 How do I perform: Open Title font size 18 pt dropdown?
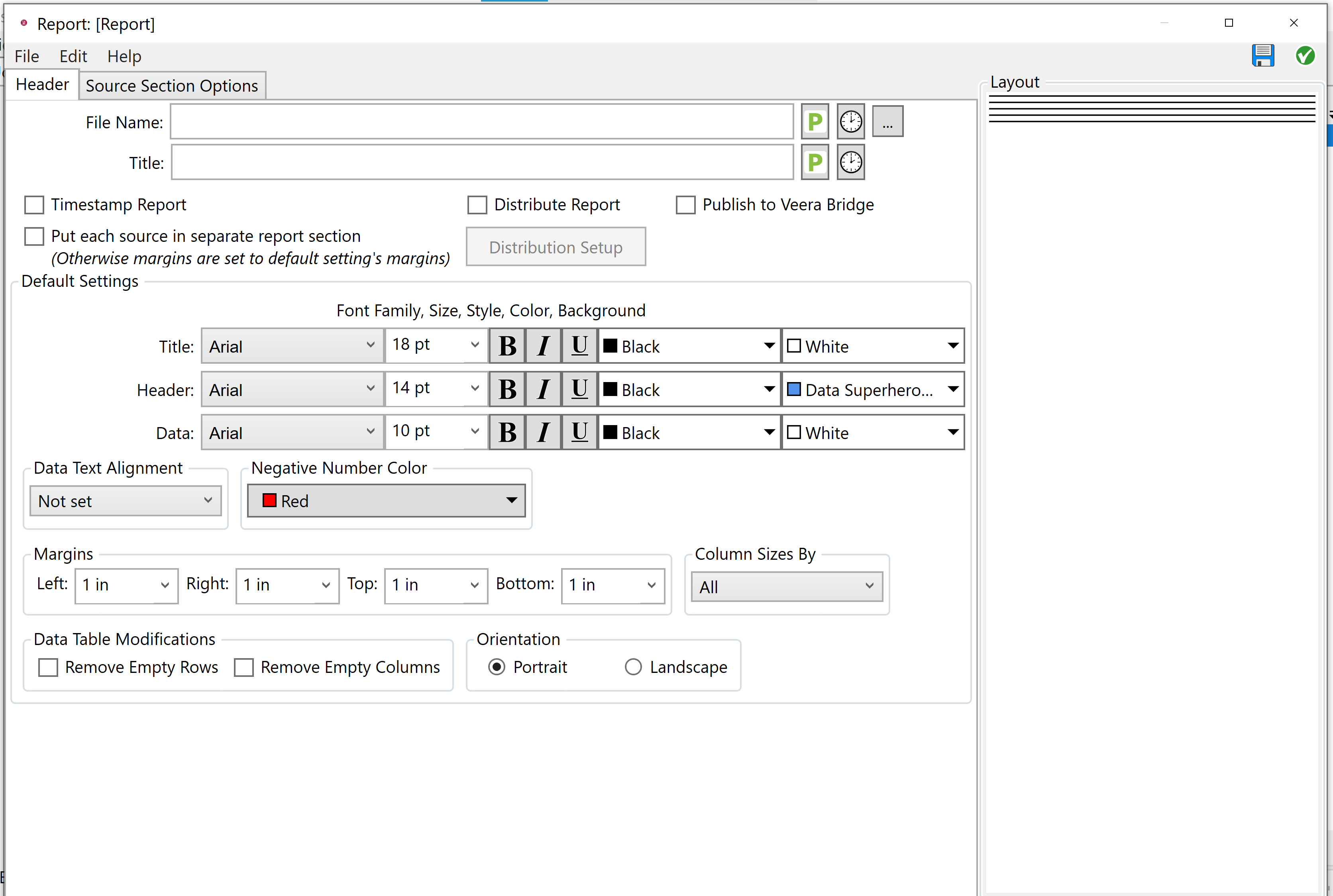(436, 345)
